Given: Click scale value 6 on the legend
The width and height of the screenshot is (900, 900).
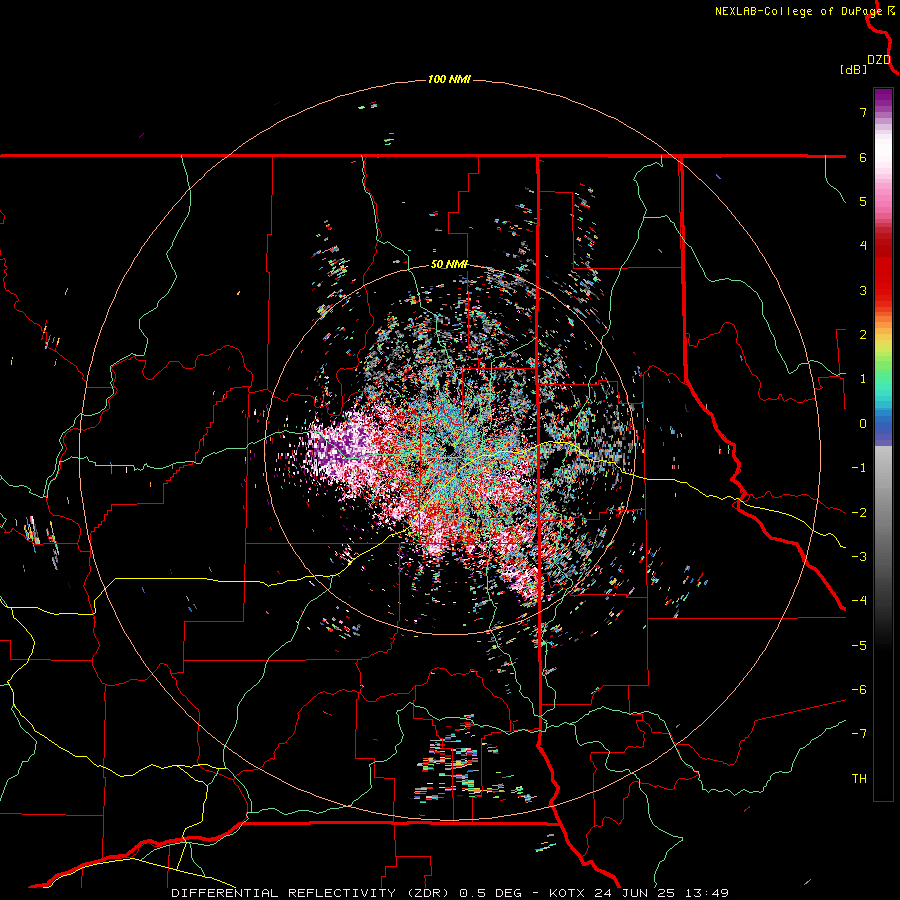Looking at the screenshot, I should click(863, 157).
